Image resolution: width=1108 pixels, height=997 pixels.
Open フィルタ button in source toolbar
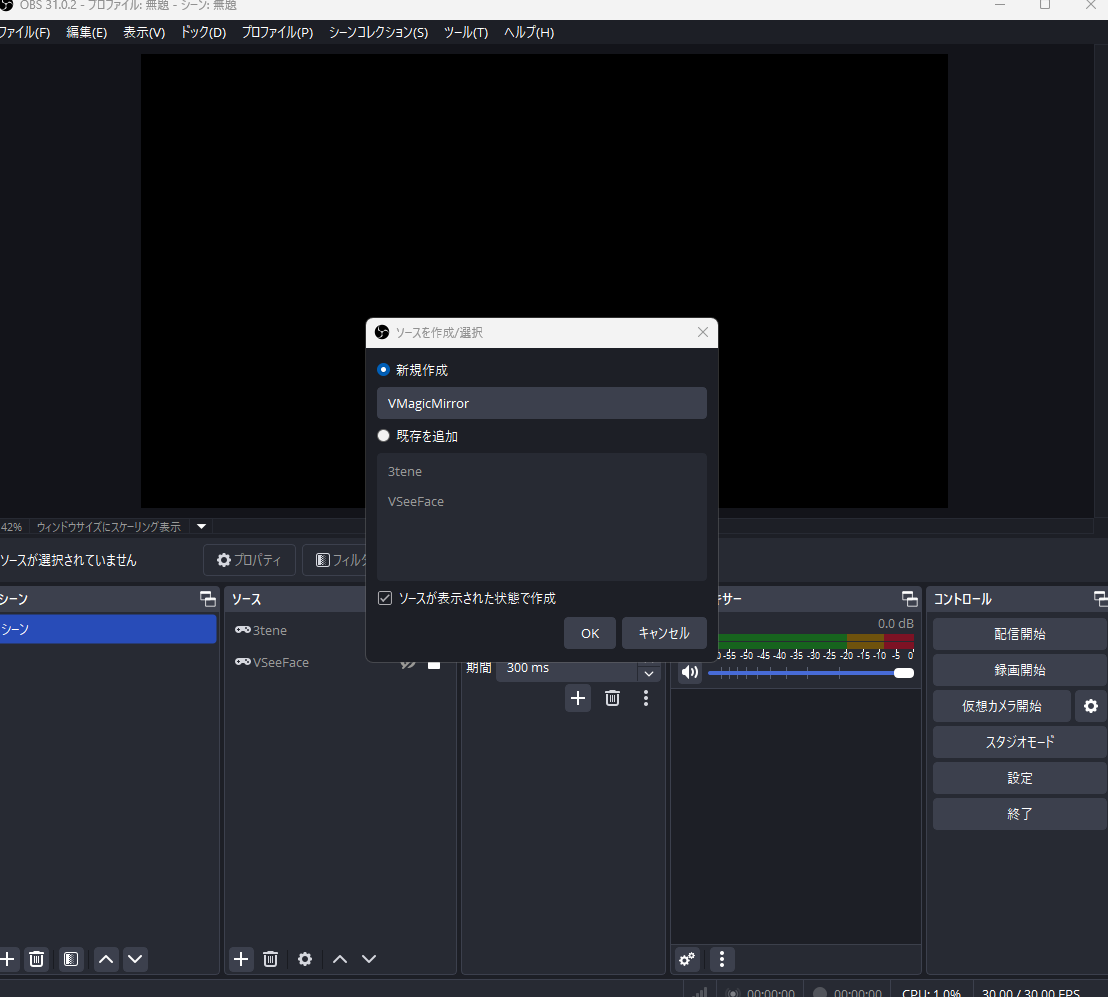[334, 560]
